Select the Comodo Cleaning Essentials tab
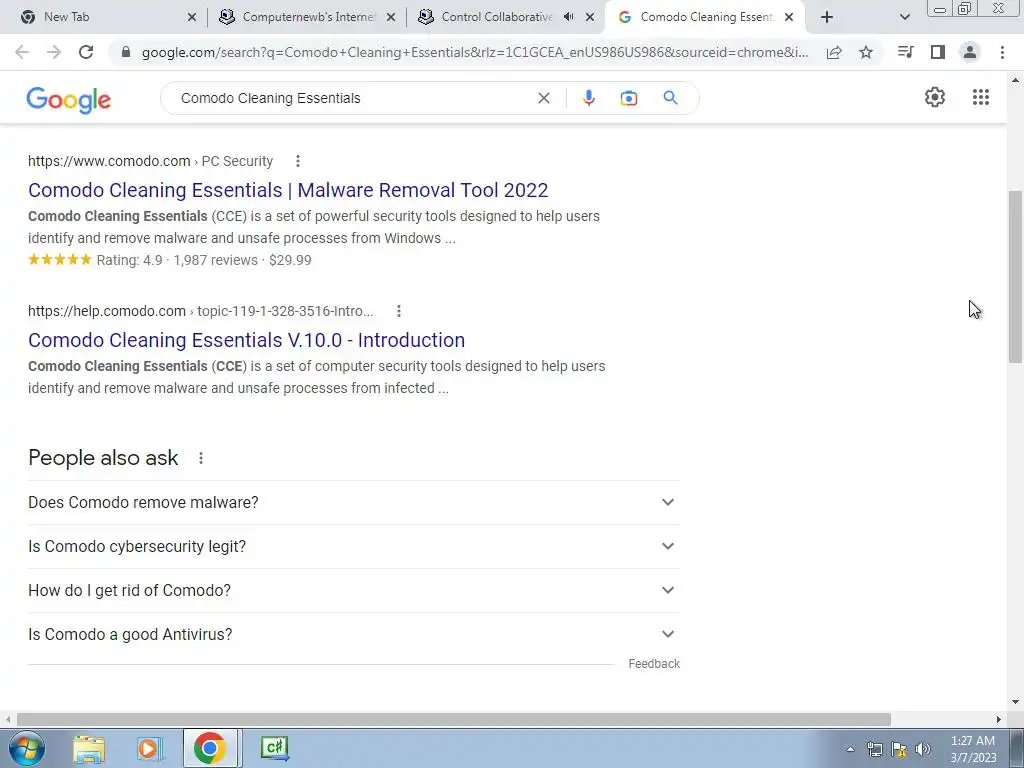 (707, 17)
